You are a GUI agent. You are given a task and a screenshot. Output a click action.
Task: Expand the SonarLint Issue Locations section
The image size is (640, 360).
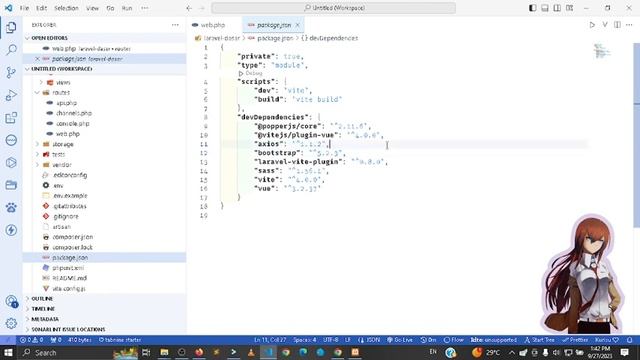pos(104,329)
